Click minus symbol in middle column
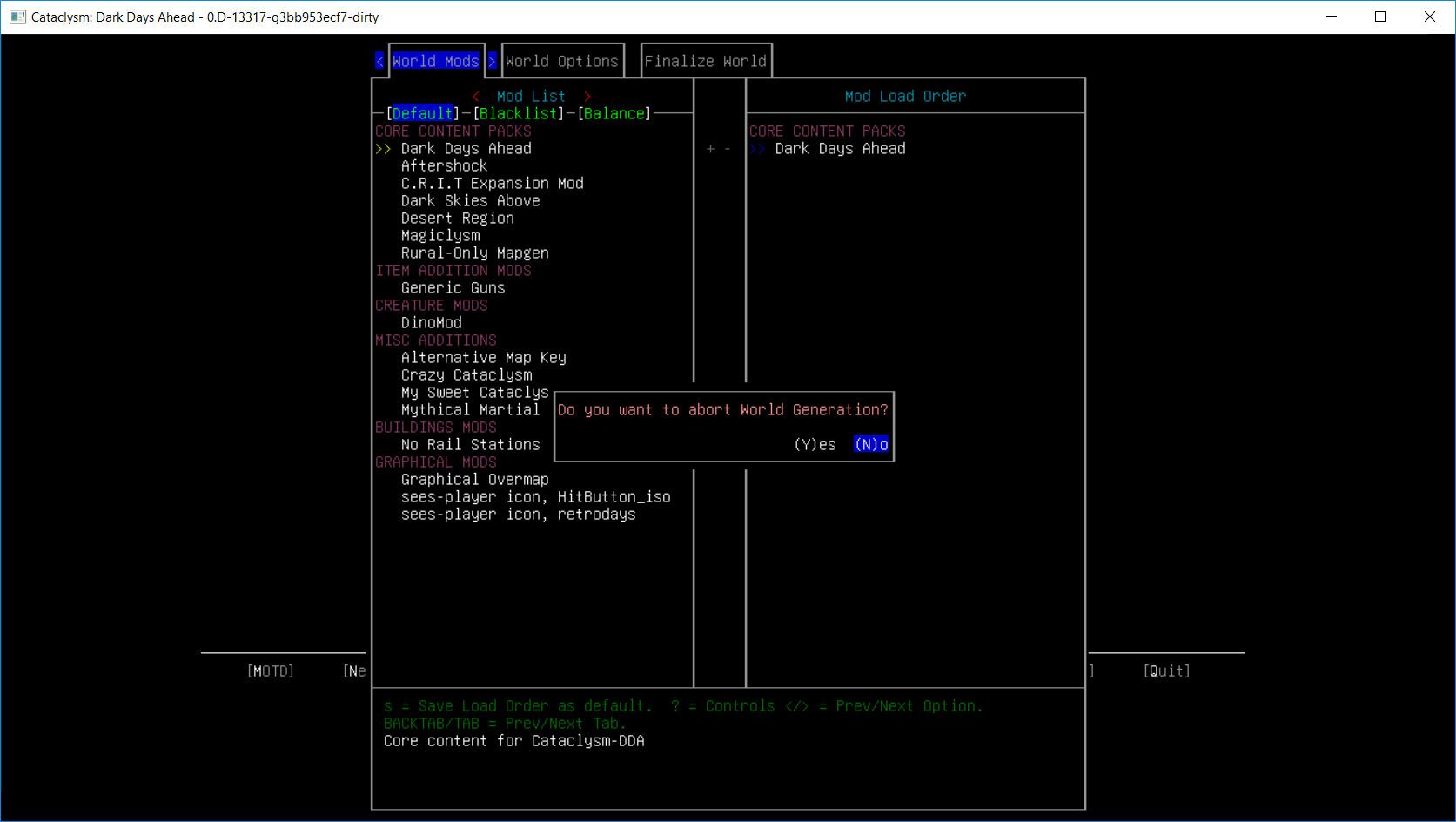 coord(728,149)
